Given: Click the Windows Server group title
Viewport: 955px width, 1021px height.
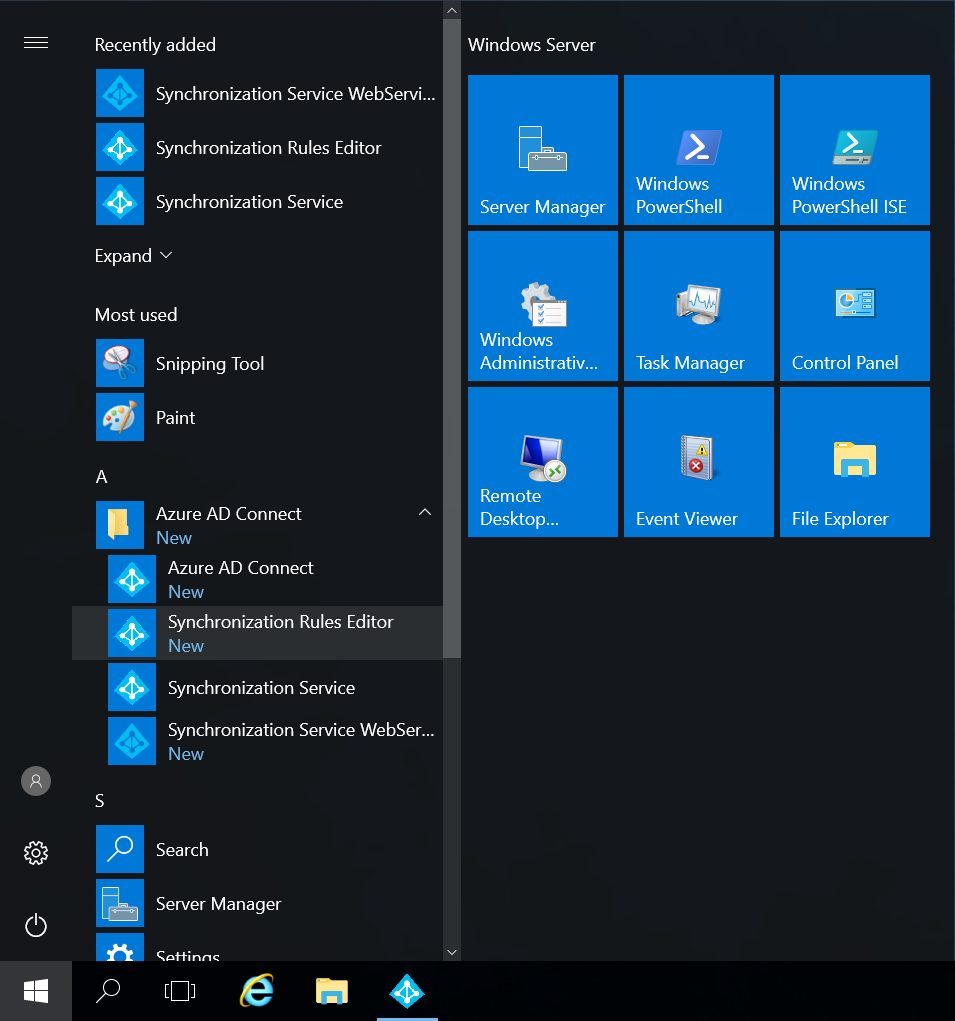Looking at the screenshot, I should tap(531, 45).
